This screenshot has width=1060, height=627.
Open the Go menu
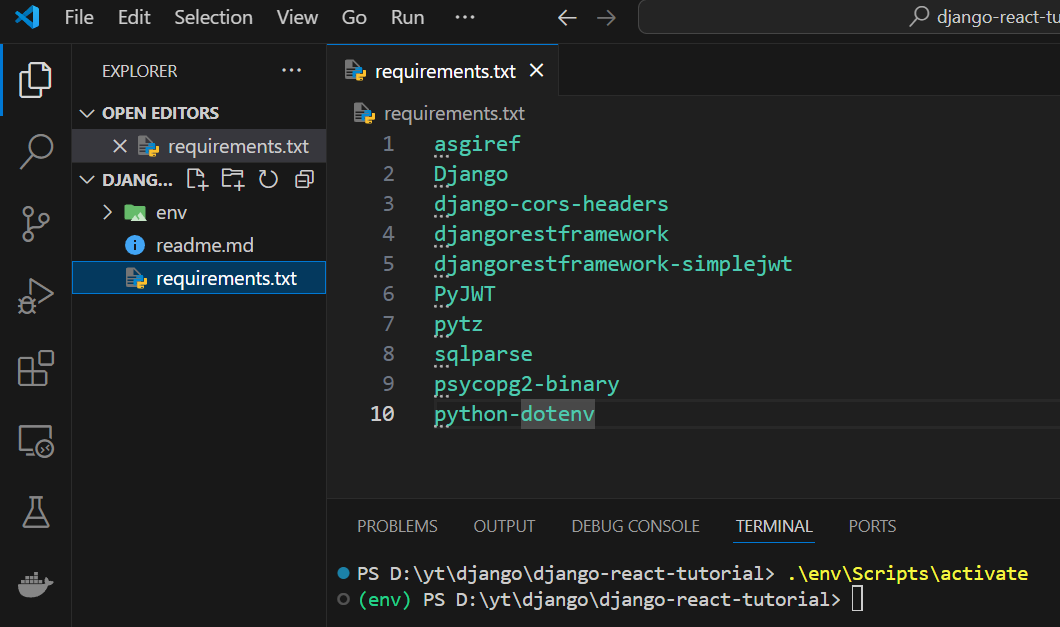point(354,18)
